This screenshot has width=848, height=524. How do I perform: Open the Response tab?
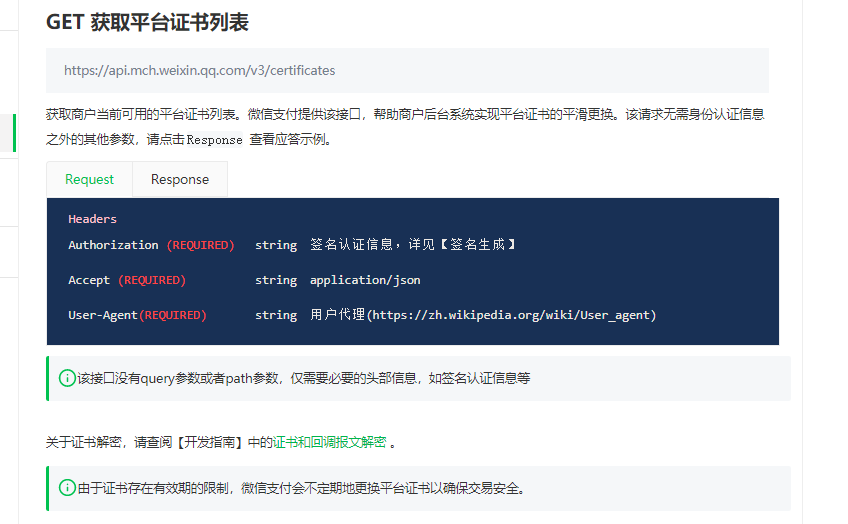pos(180,179)
